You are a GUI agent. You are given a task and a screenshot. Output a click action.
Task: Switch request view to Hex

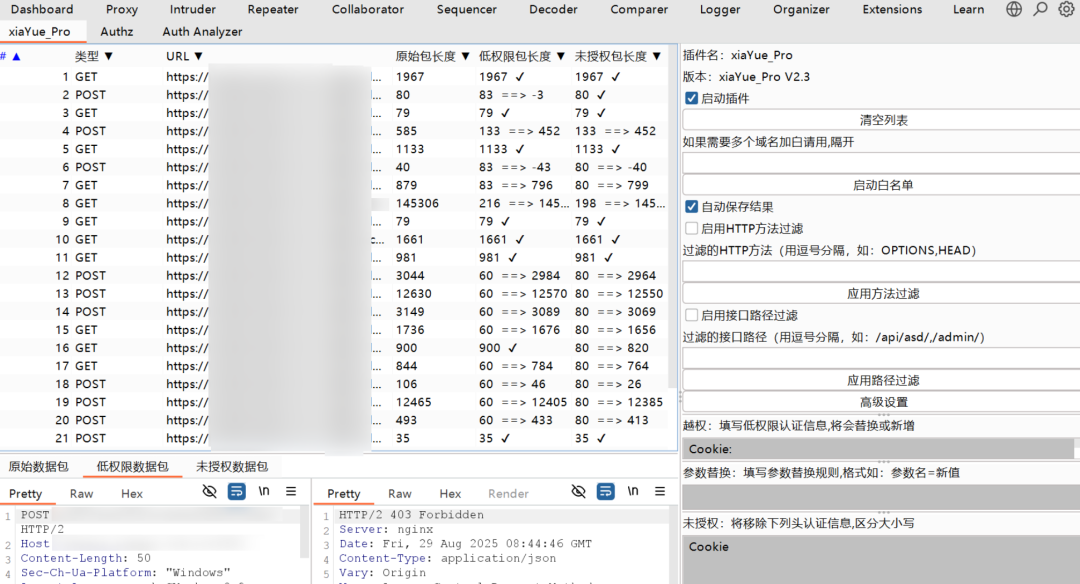tap(132, 494)
